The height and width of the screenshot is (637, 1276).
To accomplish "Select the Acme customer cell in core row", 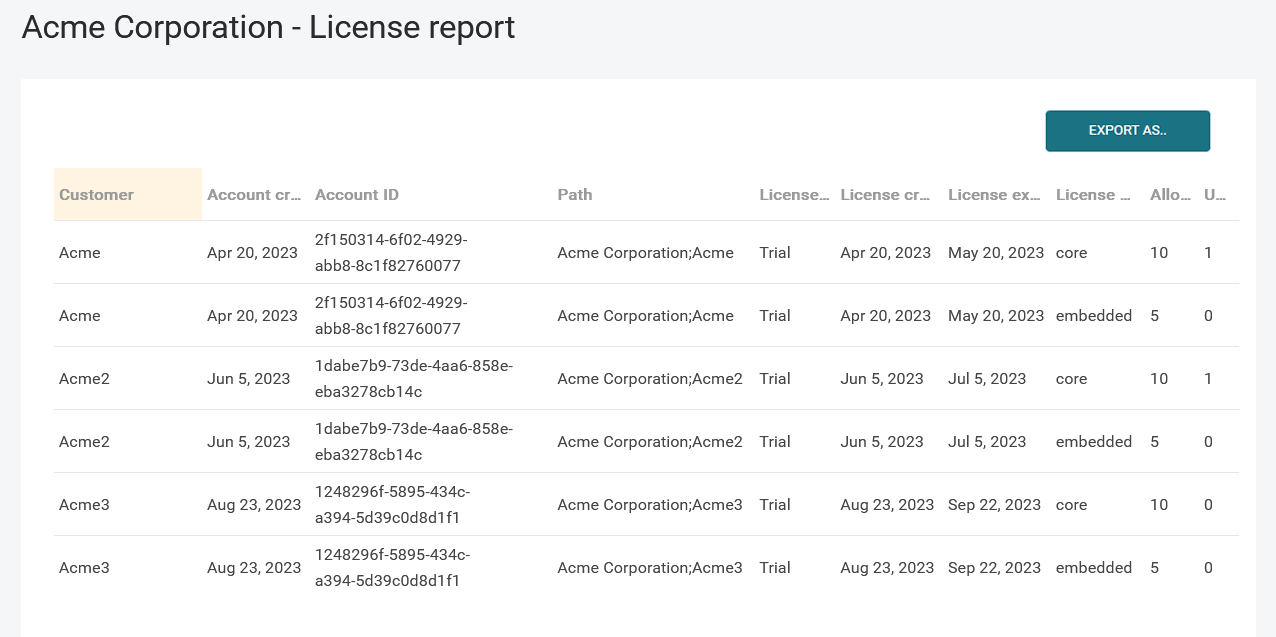I will click(x=80, y=253).
